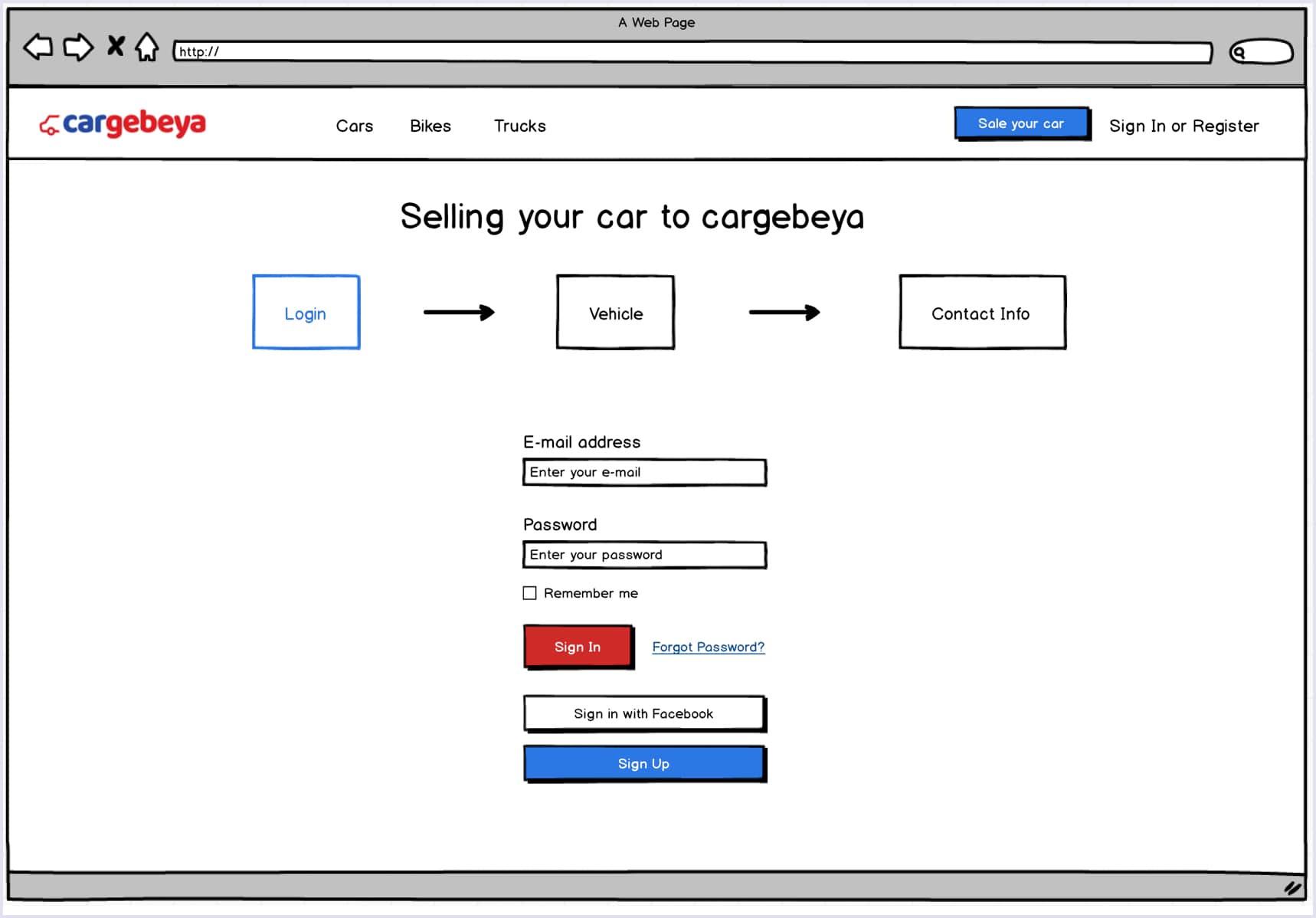Focus the Enter your e-mail field
The image size is (1316, 918).
(x=644, y=472)
